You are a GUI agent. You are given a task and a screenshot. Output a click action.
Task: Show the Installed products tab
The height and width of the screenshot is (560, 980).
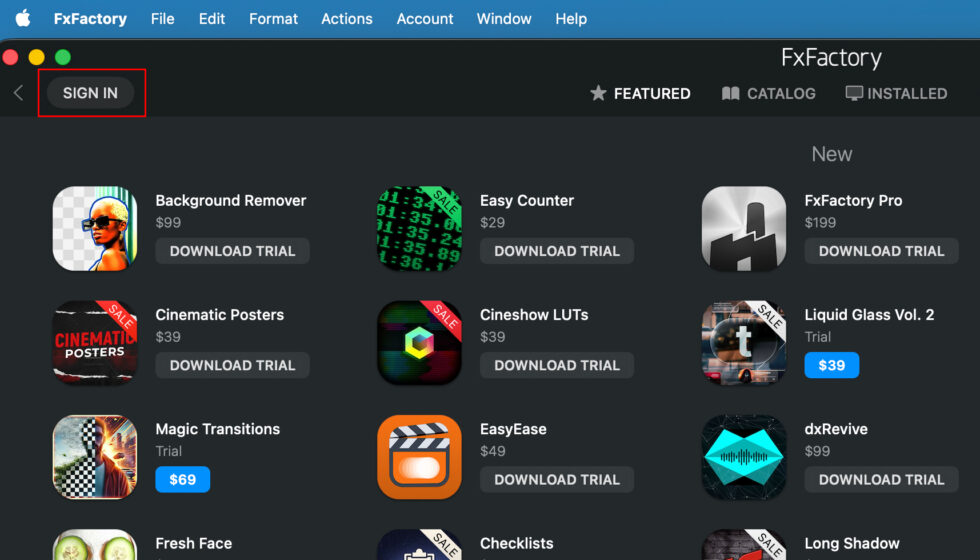pyautogui.click(x=896, y=93)
